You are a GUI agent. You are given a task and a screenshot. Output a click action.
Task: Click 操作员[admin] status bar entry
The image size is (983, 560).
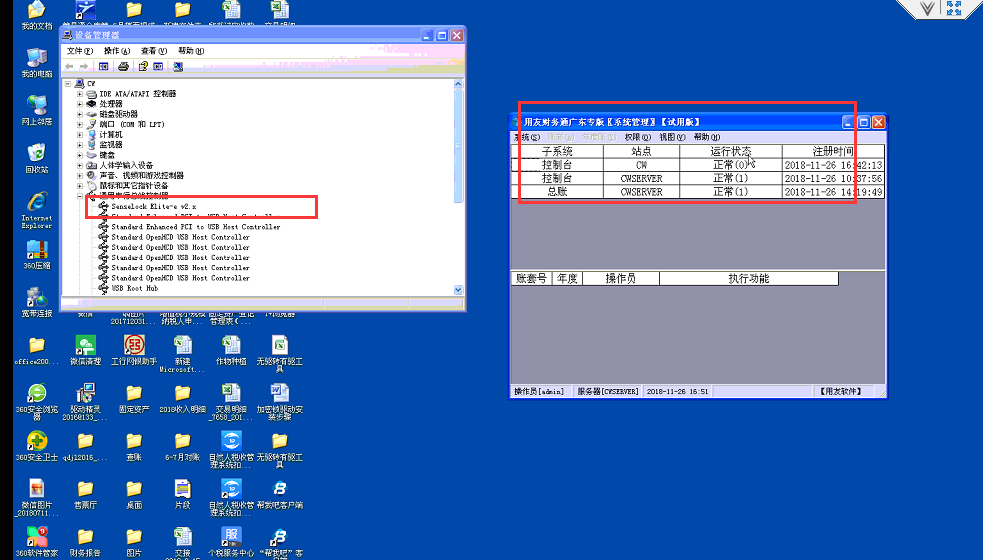[x=539, y=391]
